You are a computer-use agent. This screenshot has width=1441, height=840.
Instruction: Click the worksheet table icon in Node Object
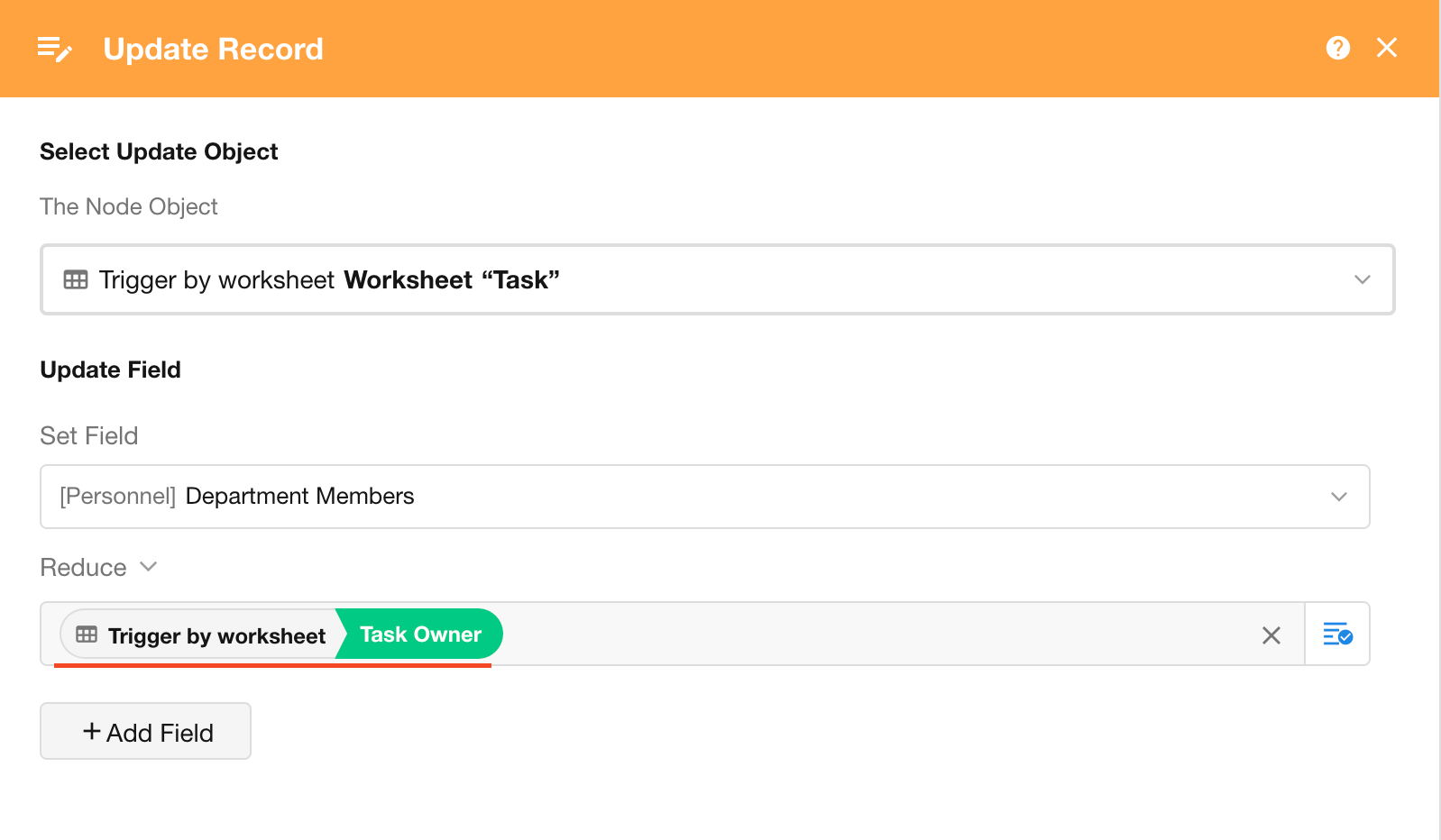coord(76,279)
